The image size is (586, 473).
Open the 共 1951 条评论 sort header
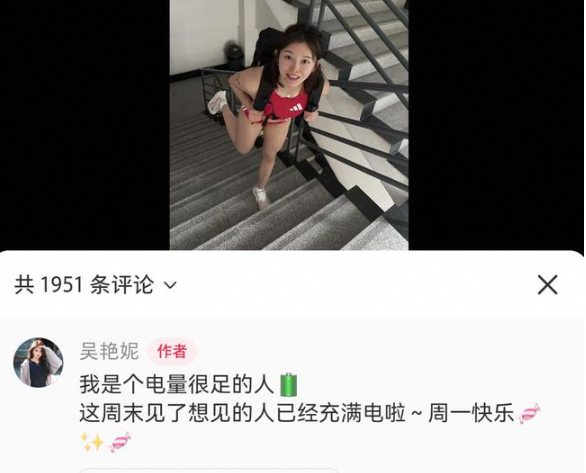point(95,285)
